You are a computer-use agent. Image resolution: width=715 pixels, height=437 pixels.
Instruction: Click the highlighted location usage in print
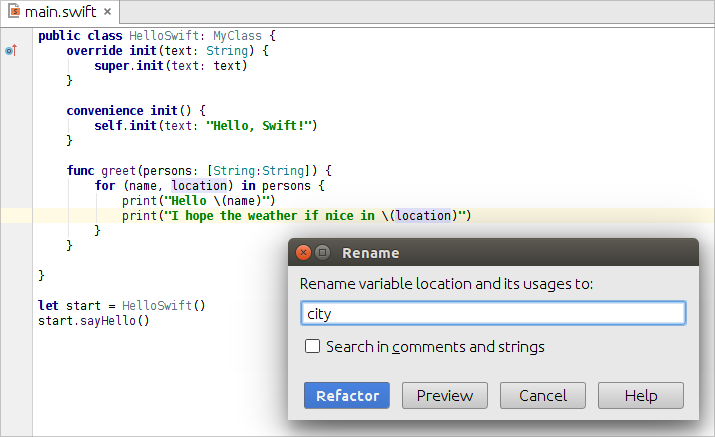pos(424,215)
